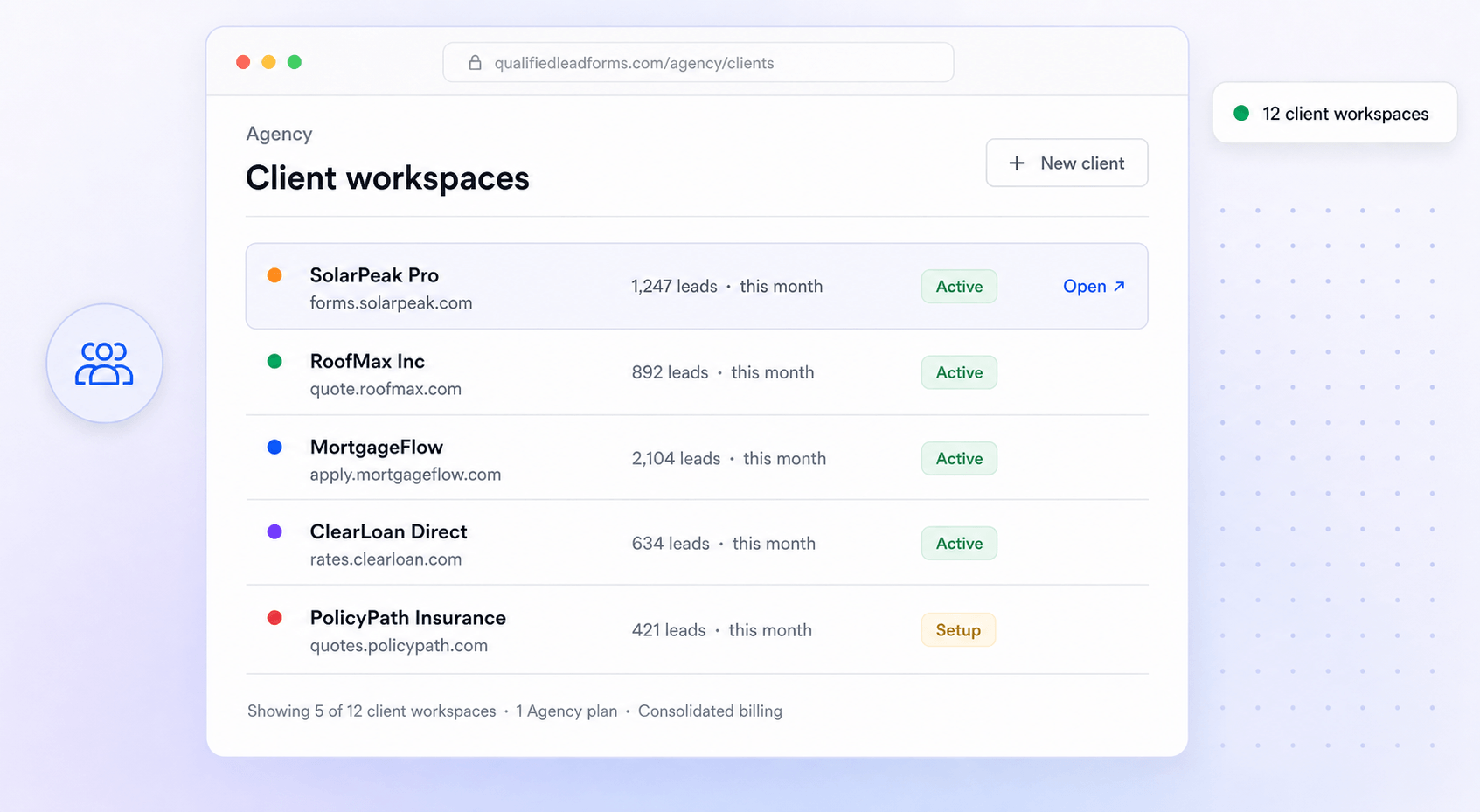Click the 2,104 leads count
Screen dimensions: 1480x812
pyautogui.click(x=677, y=458)
